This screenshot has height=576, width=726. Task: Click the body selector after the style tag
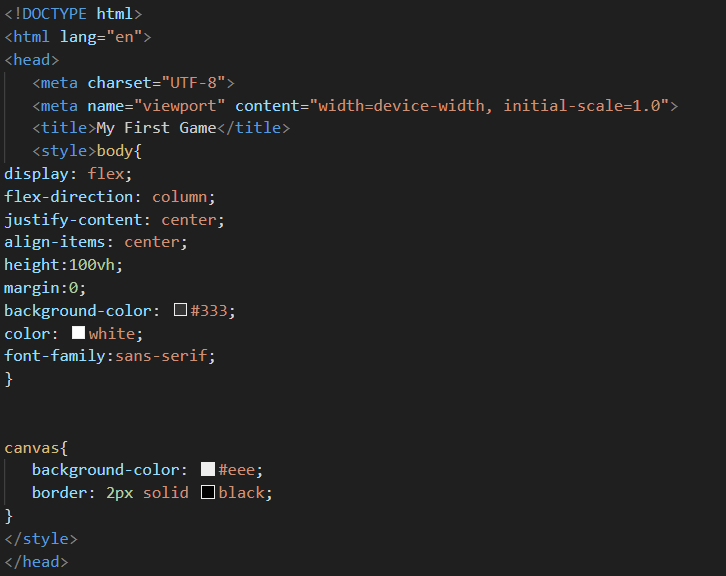point(120,151)
